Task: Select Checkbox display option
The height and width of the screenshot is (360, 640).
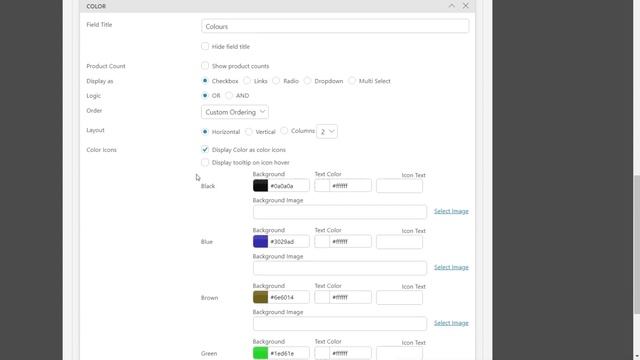Action: pos(205,81)
